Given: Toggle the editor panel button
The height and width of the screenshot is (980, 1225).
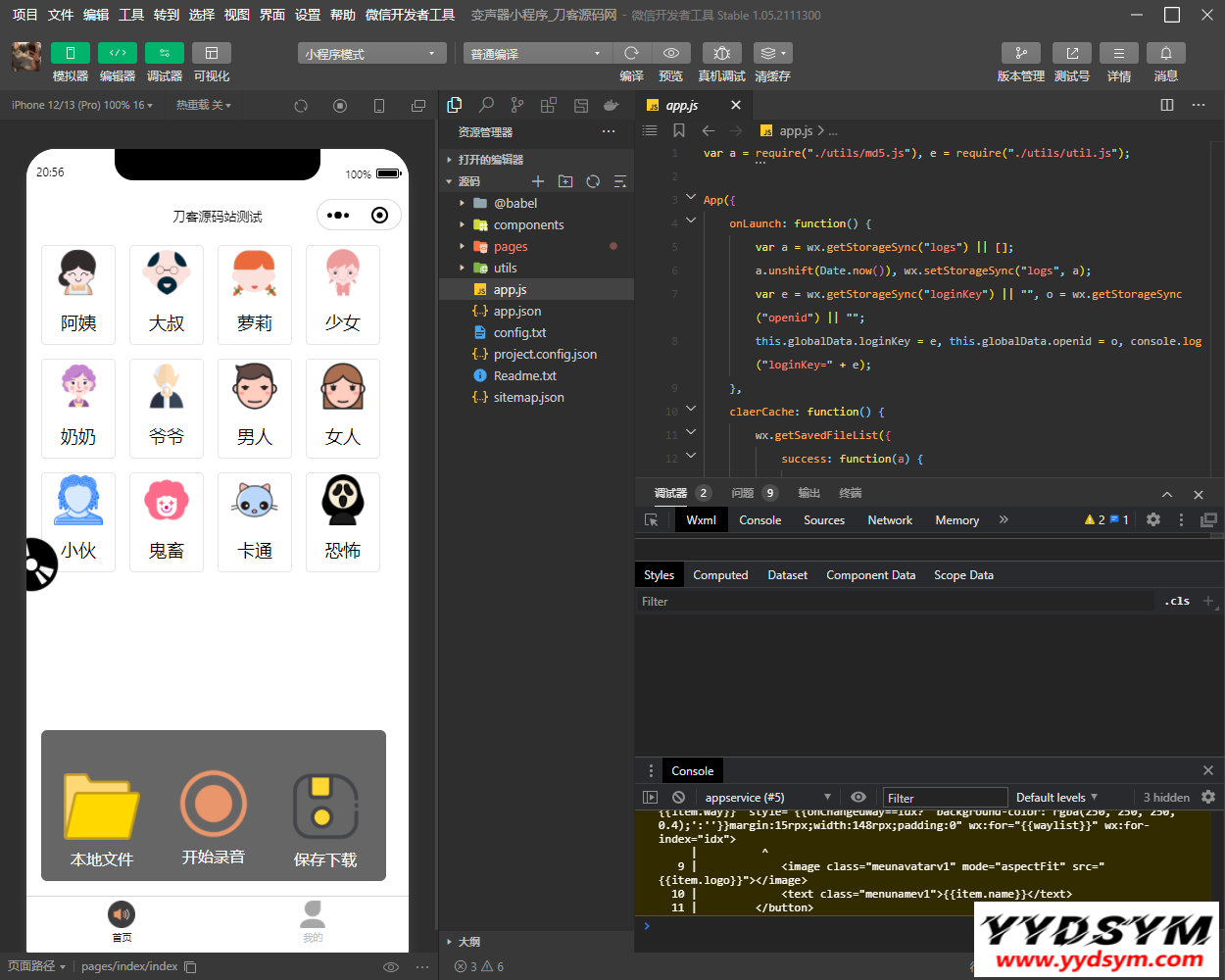Looking at the screenshot, I should point(117,53).
